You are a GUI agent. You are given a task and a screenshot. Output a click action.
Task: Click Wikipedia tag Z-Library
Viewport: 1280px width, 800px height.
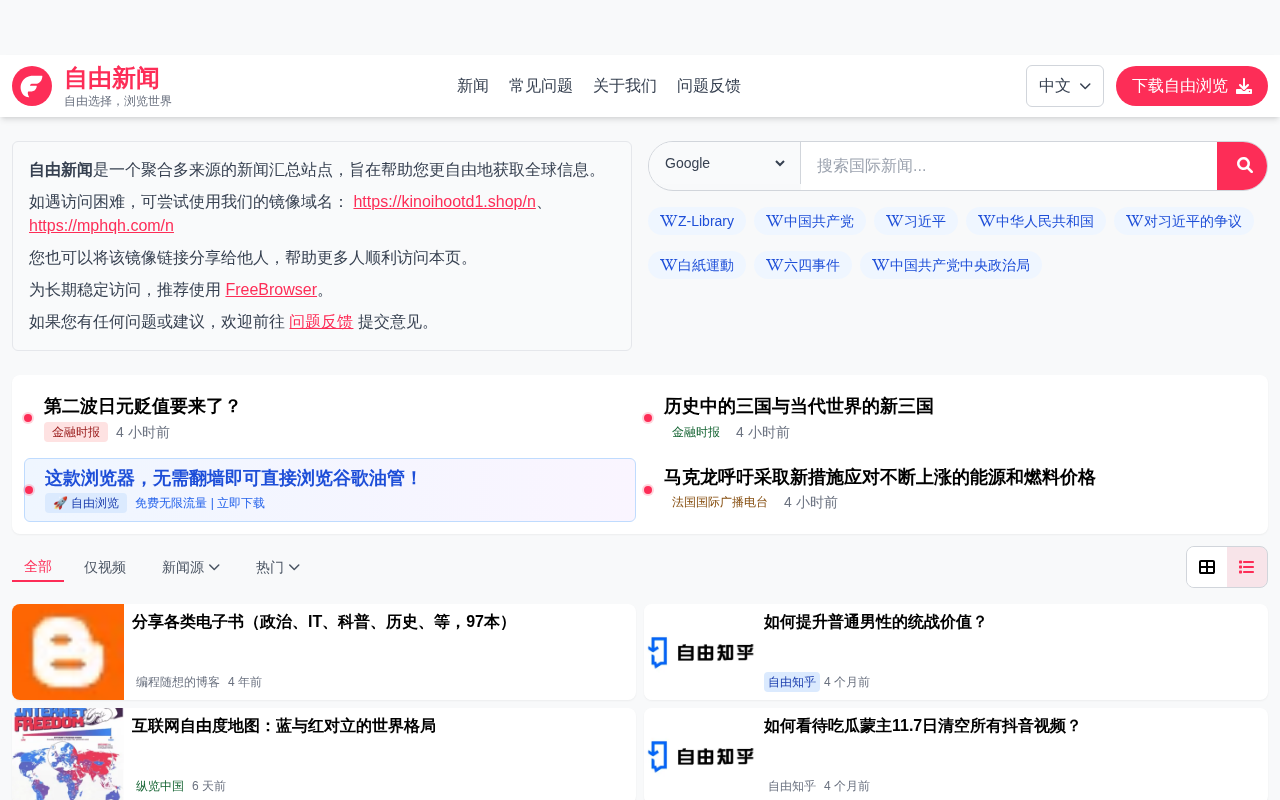[x=697, y=221]
